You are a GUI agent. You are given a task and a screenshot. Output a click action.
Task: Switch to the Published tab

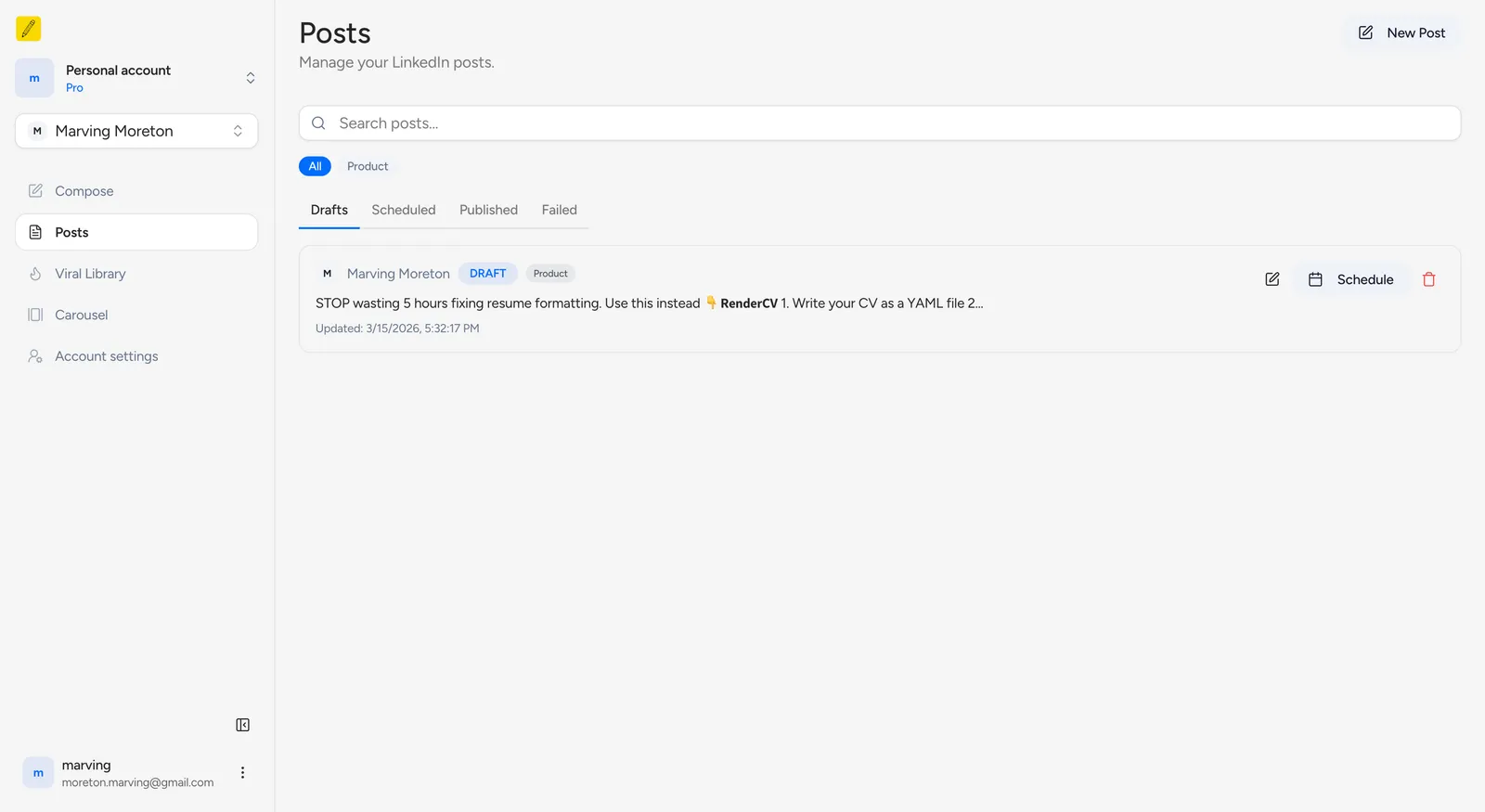click(x=488, y=211)
